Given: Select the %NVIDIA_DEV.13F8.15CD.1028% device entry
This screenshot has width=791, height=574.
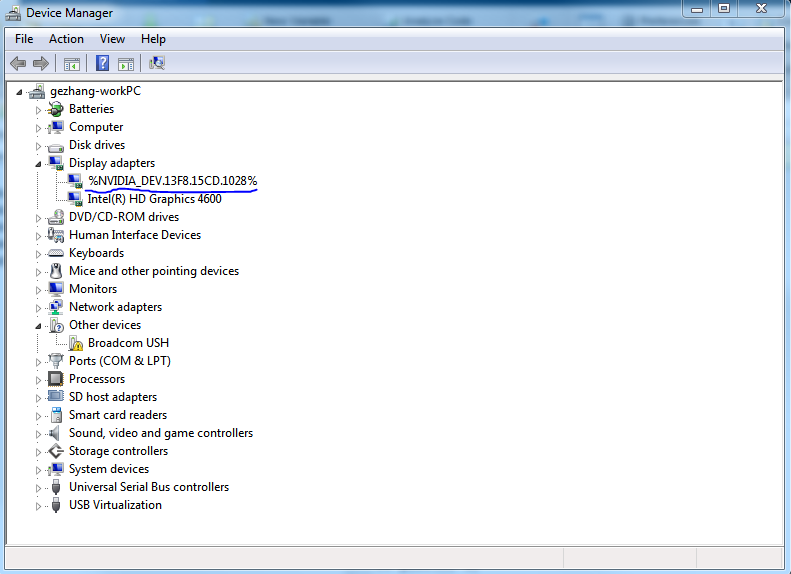Looking at the screenshot, I should coord(173,181).
